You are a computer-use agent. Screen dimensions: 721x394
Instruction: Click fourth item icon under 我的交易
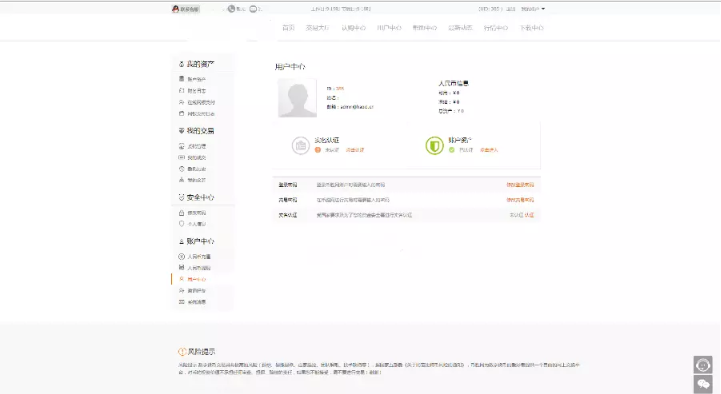[181, 180]
